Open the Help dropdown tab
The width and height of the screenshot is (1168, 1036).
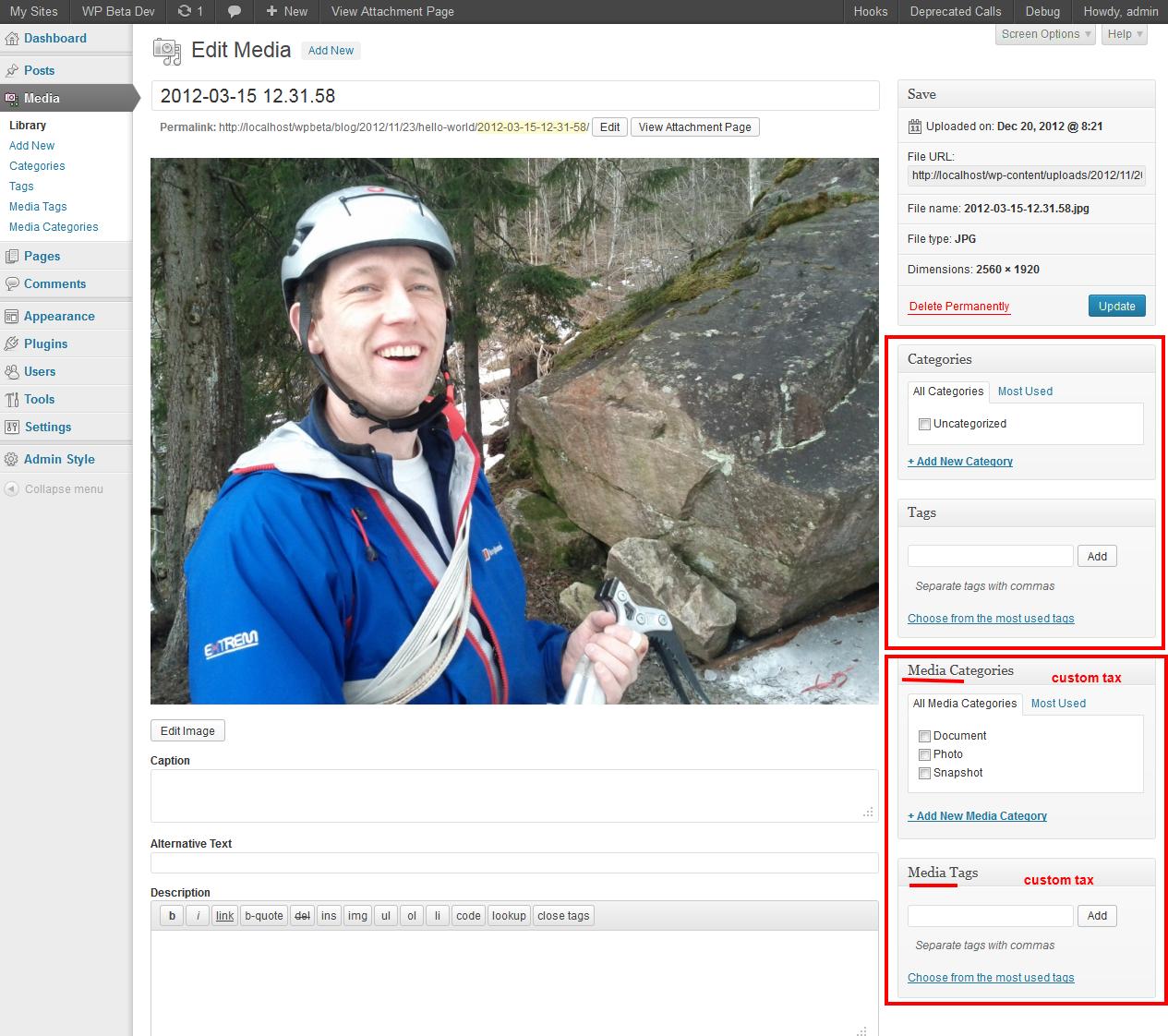(1126, 34)
